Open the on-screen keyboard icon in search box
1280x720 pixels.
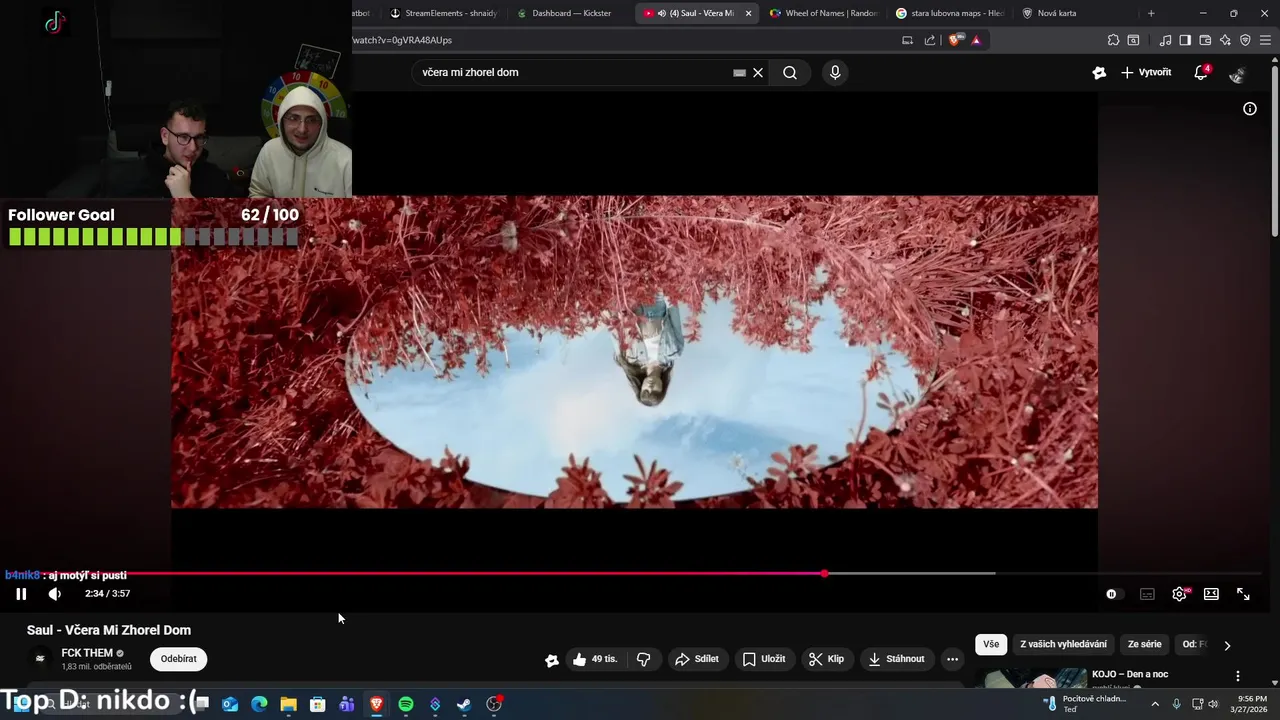739,72
